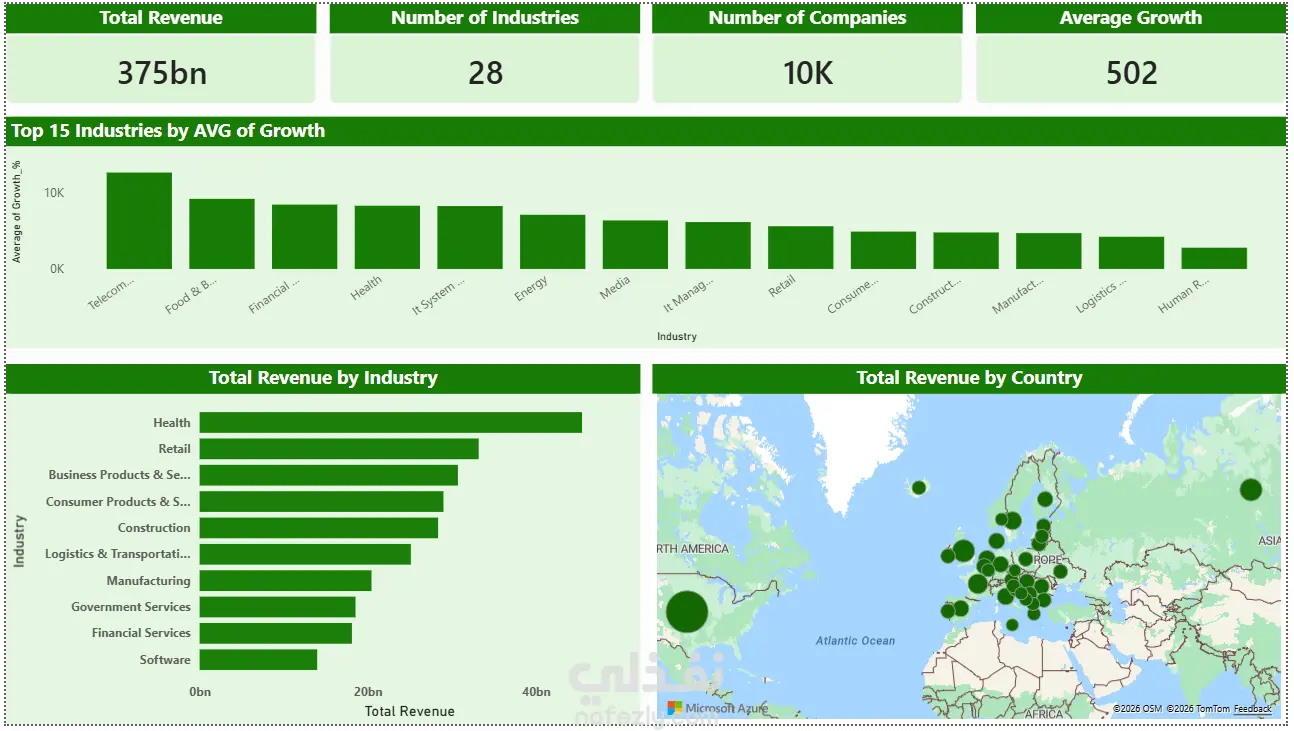
Task: Click the 20bn tick on revenue axis
Action: [x=368, y=692]
